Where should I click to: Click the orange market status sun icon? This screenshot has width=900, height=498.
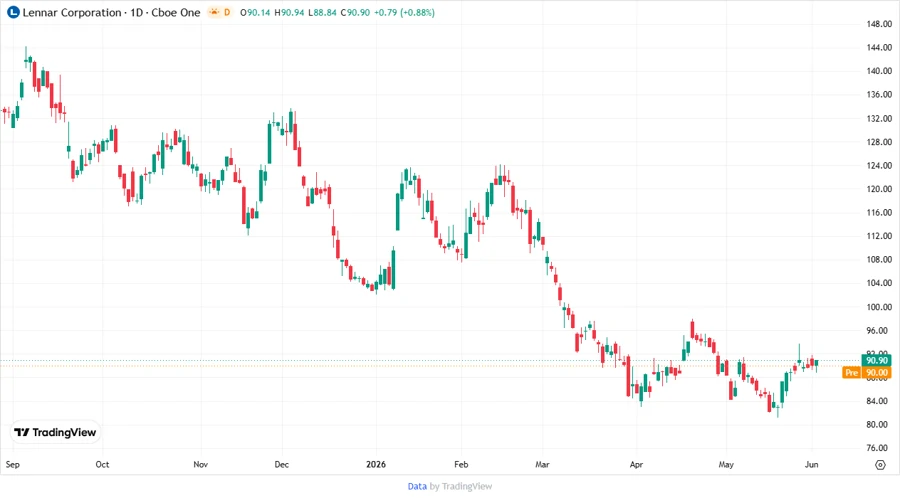(x=214, y=12)
